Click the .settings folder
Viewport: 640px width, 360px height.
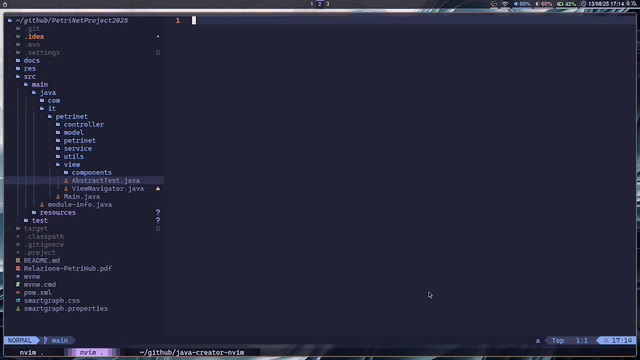click(x=42, y=53)
